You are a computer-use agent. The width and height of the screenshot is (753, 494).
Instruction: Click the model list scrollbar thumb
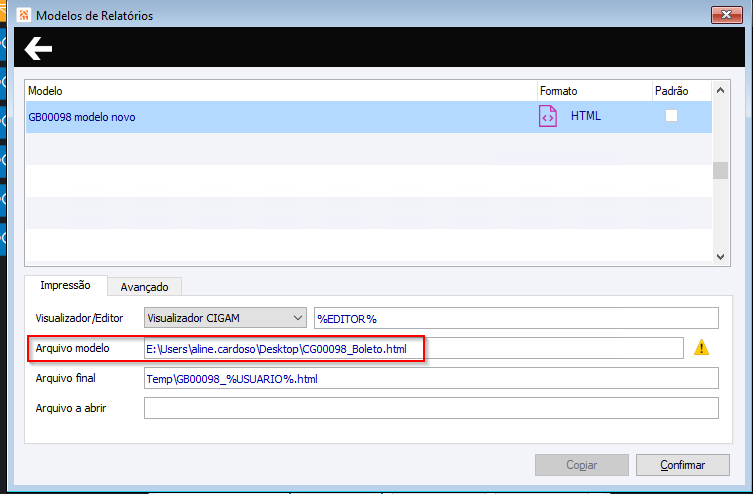720,170
